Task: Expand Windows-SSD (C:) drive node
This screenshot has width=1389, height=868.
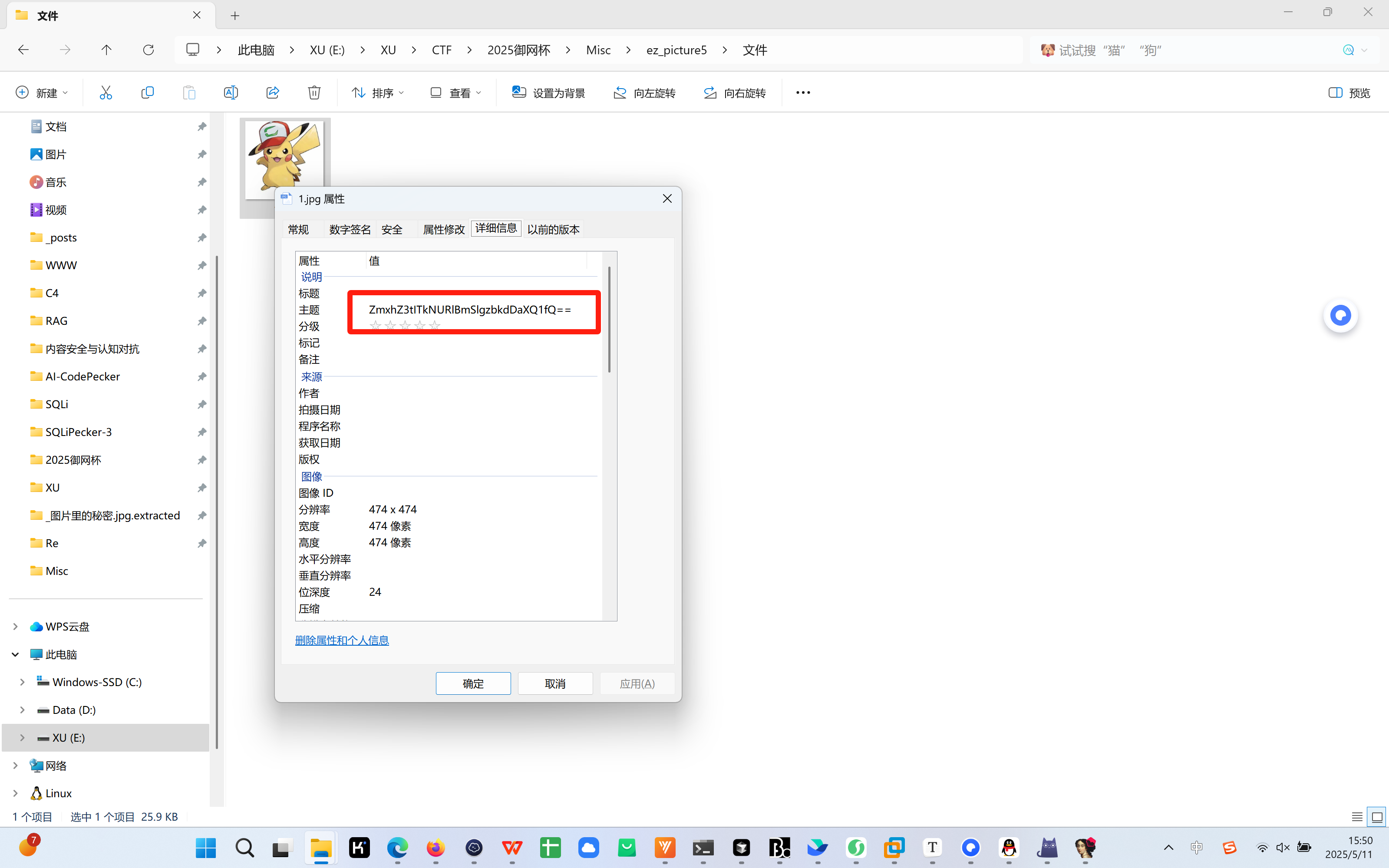Action: (x=23, y=682)
